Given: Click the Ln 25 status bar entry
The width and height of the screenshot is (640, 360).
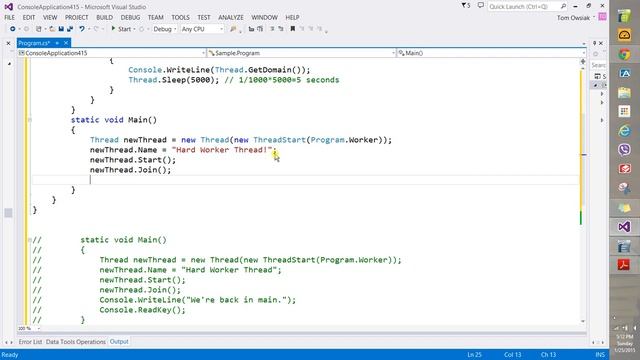Looking at the screenshot, I should click(475, 355).
